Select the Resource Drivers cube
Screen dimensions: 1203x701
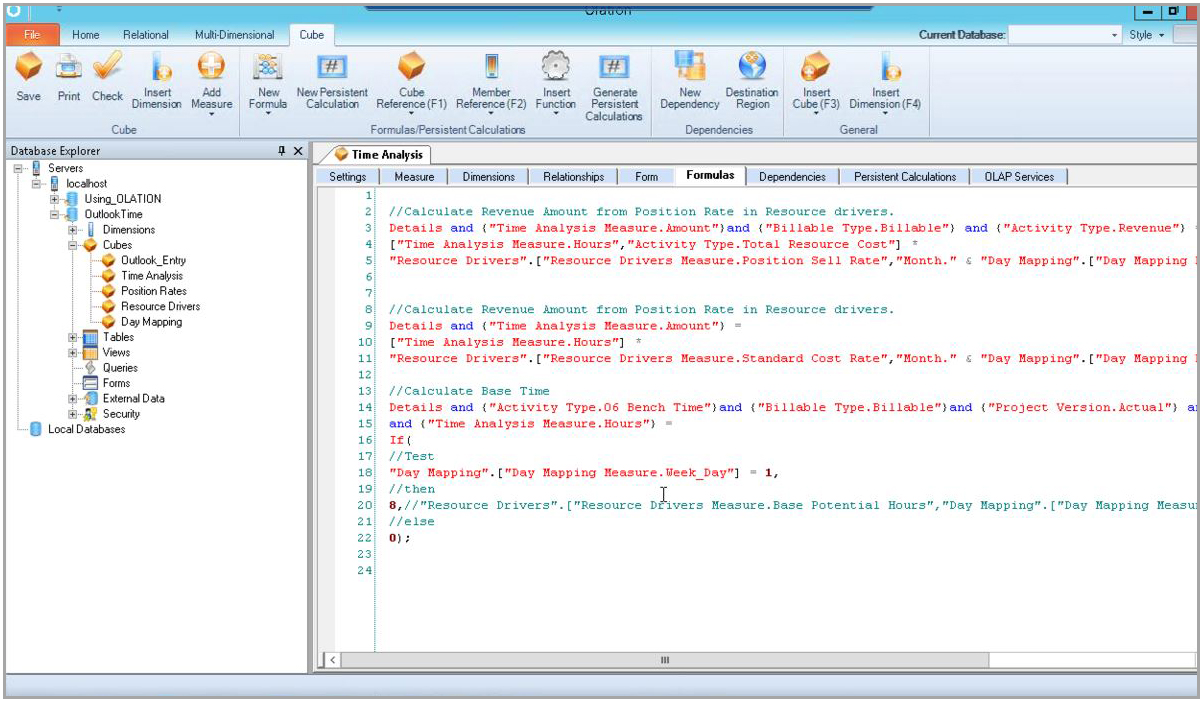click(160, 307)
